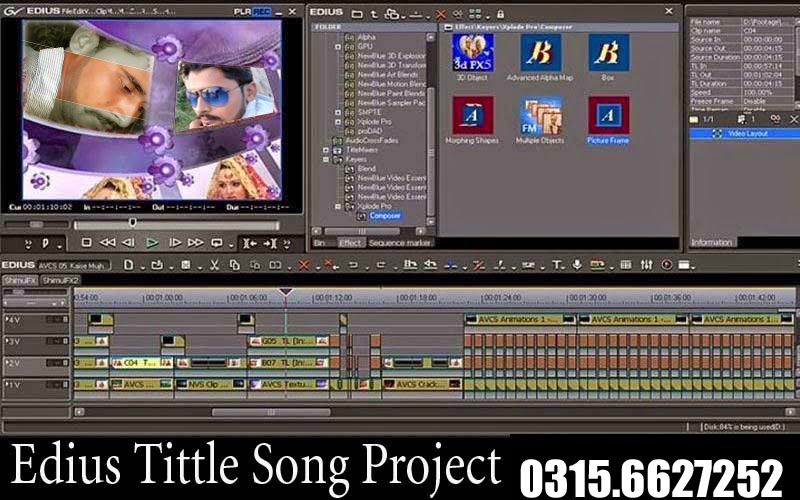Viewport: 800px width, 500px height.
Task: Delete effect with red X in Effect palette
Action: 440,14
